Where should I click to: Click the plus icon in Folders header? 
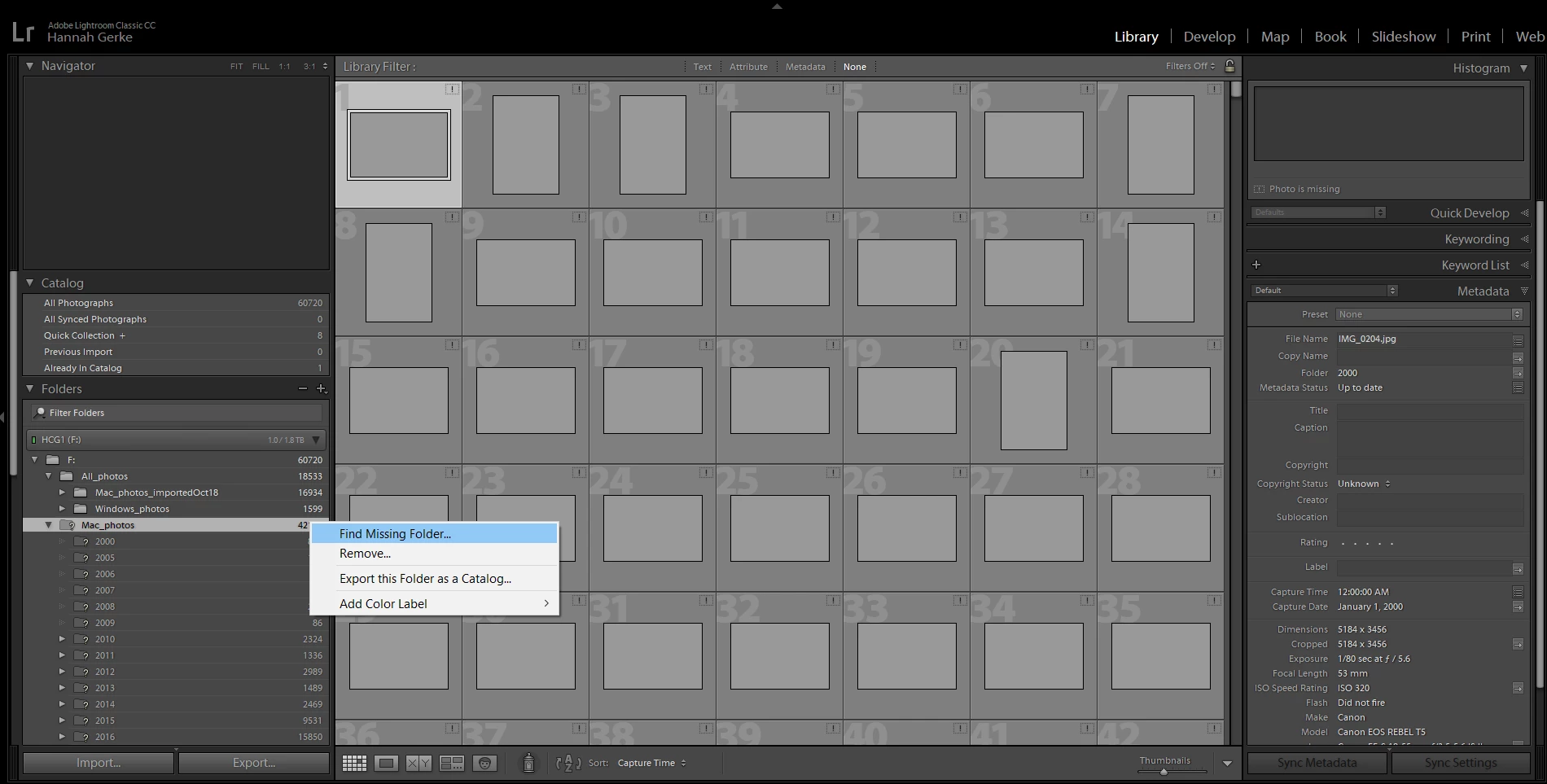pos(321,389)
